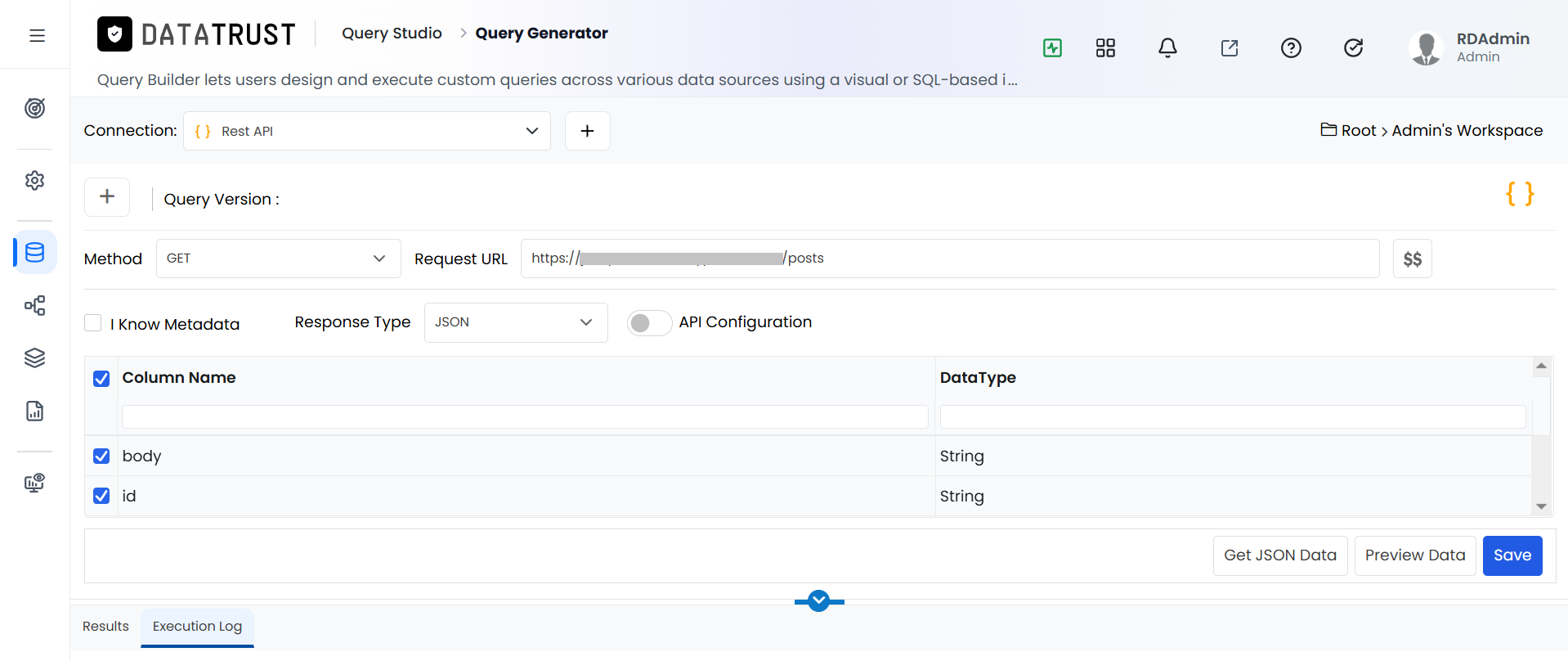The image size is (1568, 661).
Task: Click the $$ parameters button
Action: coord(1412,259)
